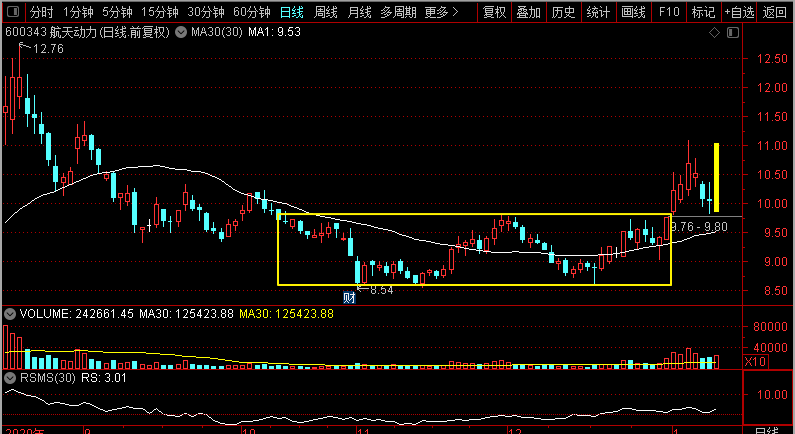Image resolution: width=795 pixels, height=434 pixels.
Task: Click the 财 financial marker on the chart
Action: tap(349, 297)
